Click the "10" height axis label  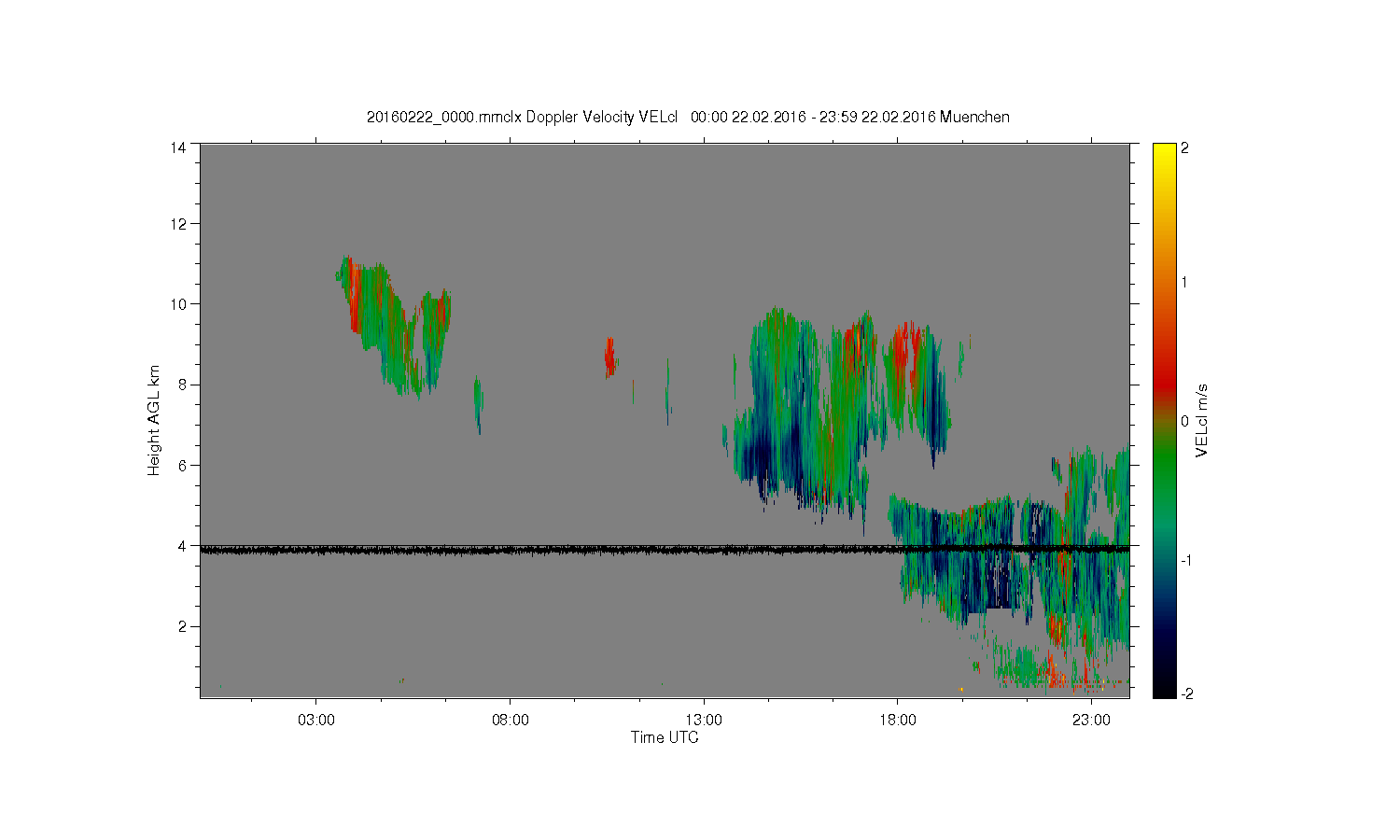[177, 304]
